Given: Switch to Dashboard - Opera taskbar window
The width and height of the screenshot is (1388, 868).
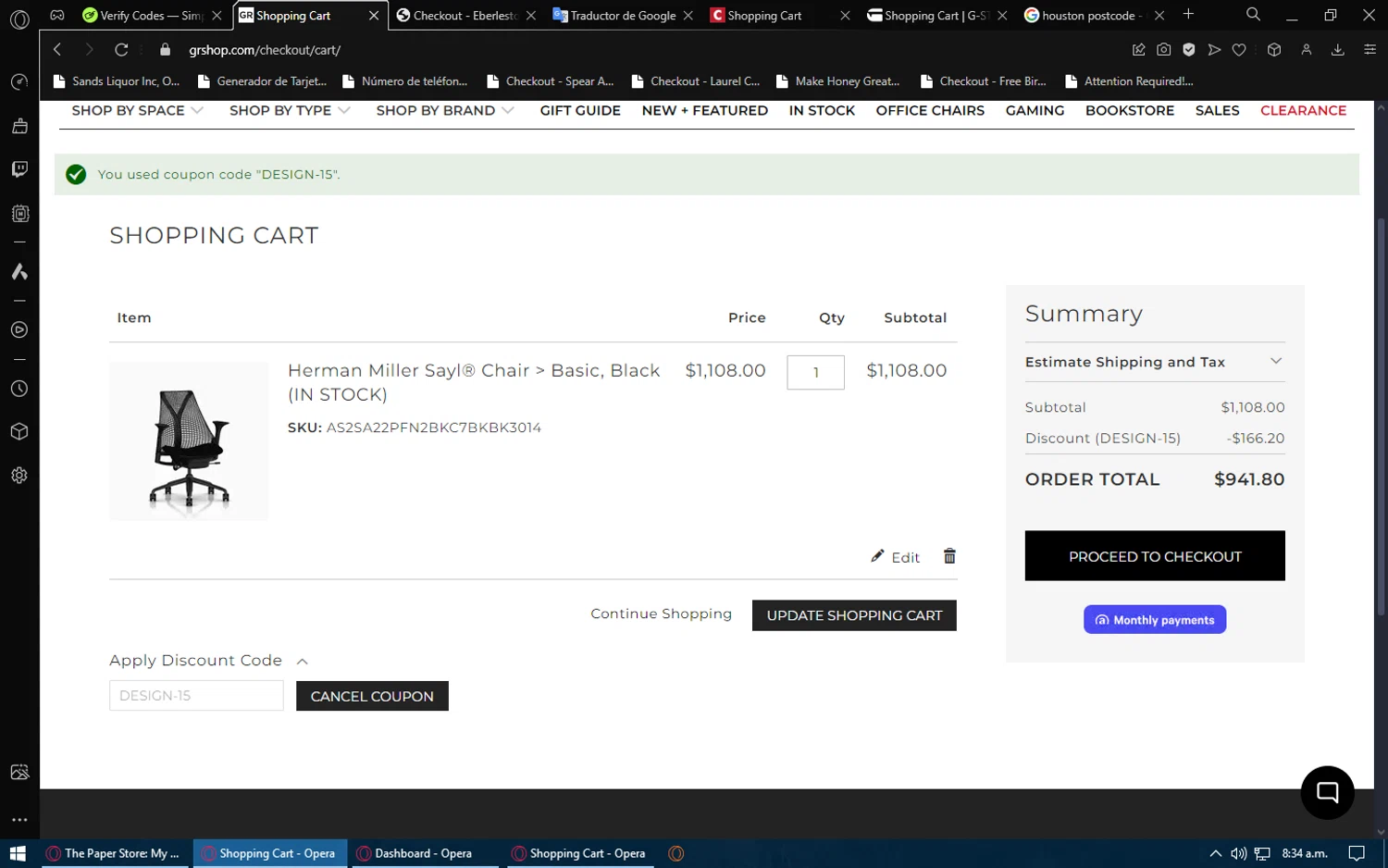Looking at the screenshot, I should coord(425,853).
